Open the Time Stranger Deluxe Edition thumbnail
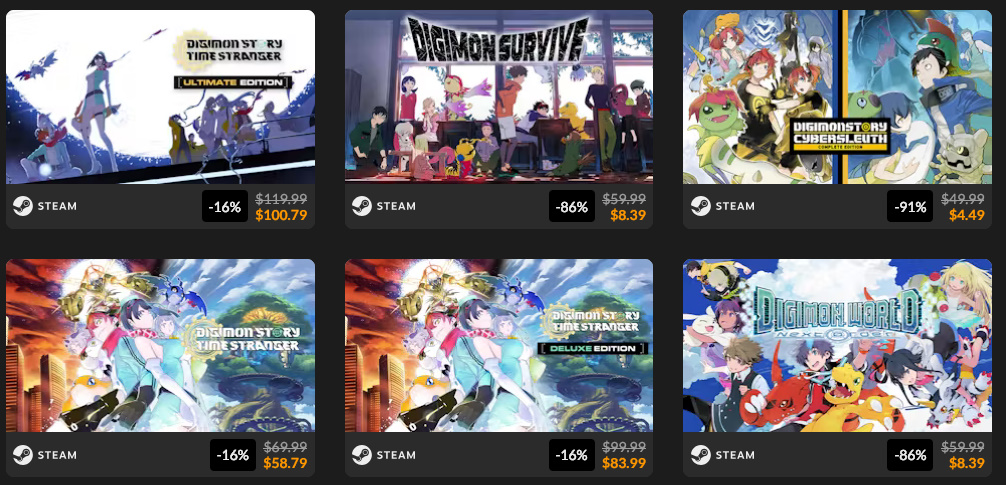The height and width of the screenshot is (485, 1006). tap(499, 345)
